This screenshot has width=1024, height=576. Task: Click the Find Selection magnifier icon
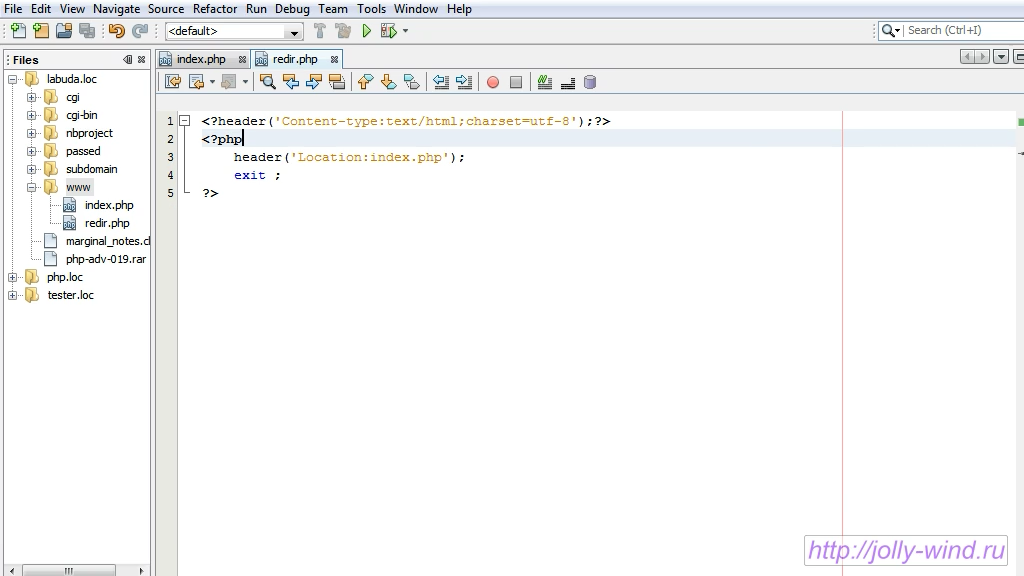click(x=268, y=82)
